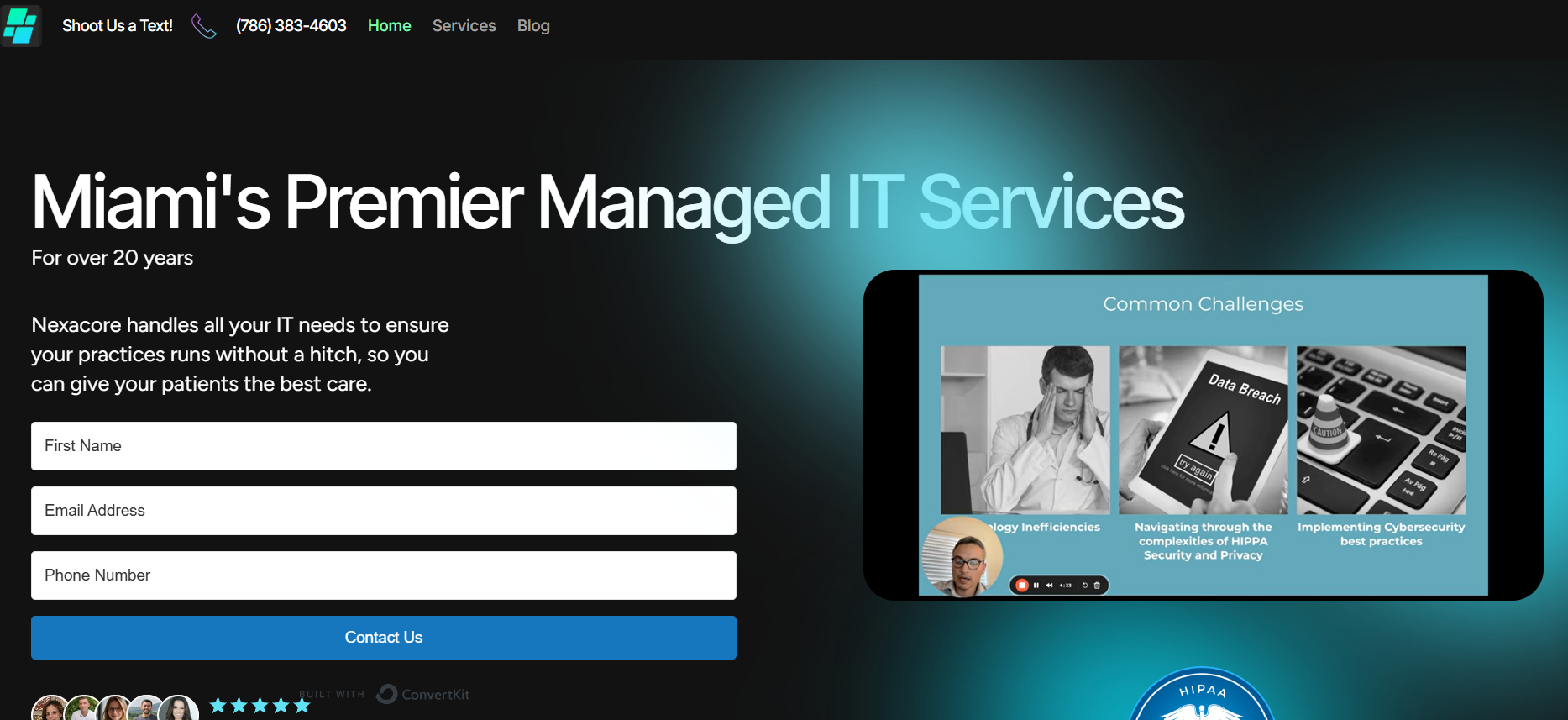Go to the Home nav item
Screen dimensions: 1568x720
(x=389, y=26)
